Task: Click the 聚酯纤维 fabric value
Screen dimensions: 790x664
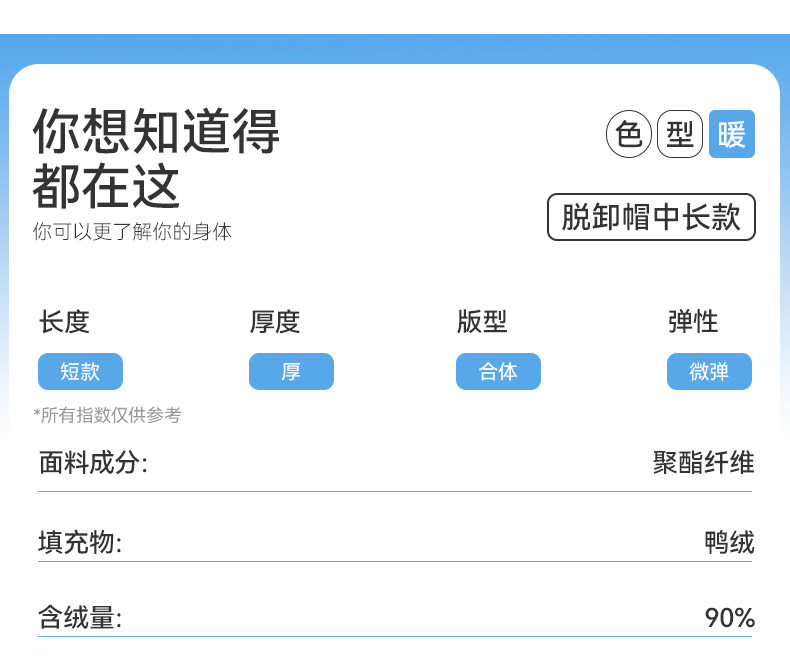Action: (x=703, y=463)
